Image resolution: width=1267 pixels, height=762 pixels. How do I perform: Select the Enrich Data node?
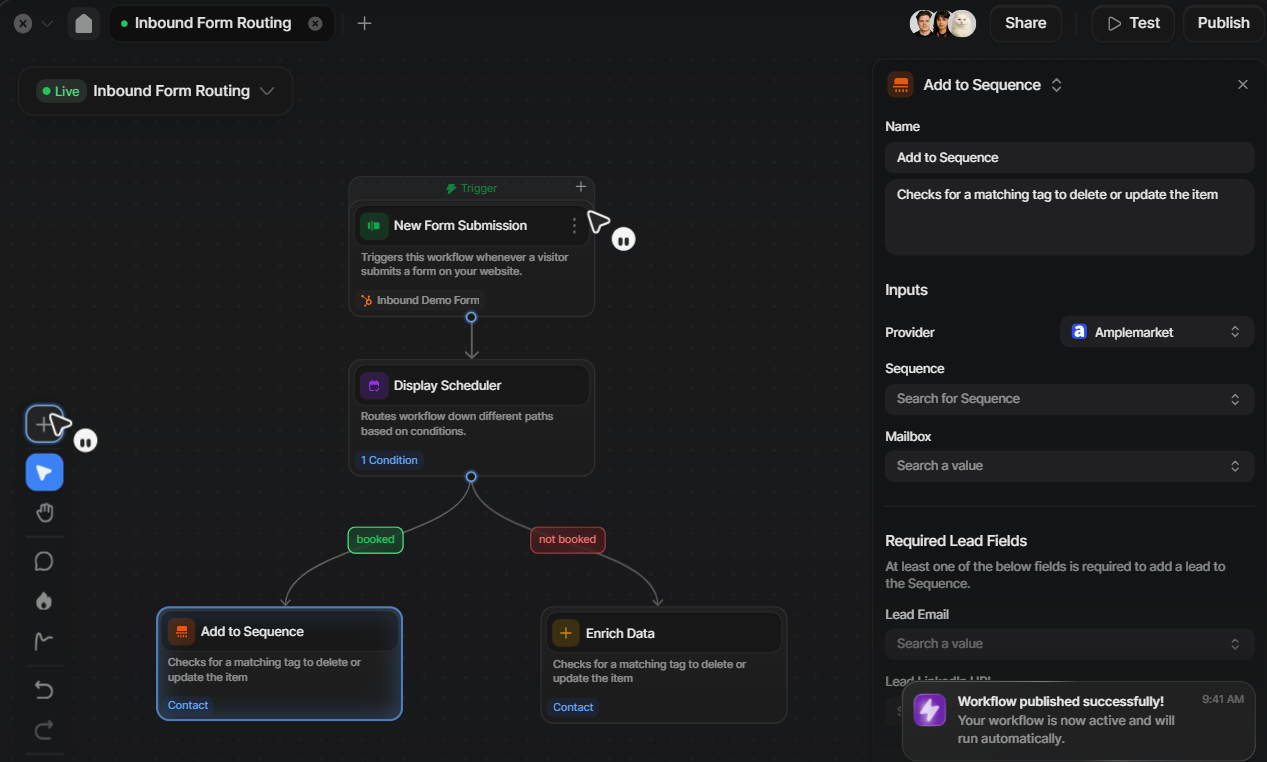click(x=664, y=665)
